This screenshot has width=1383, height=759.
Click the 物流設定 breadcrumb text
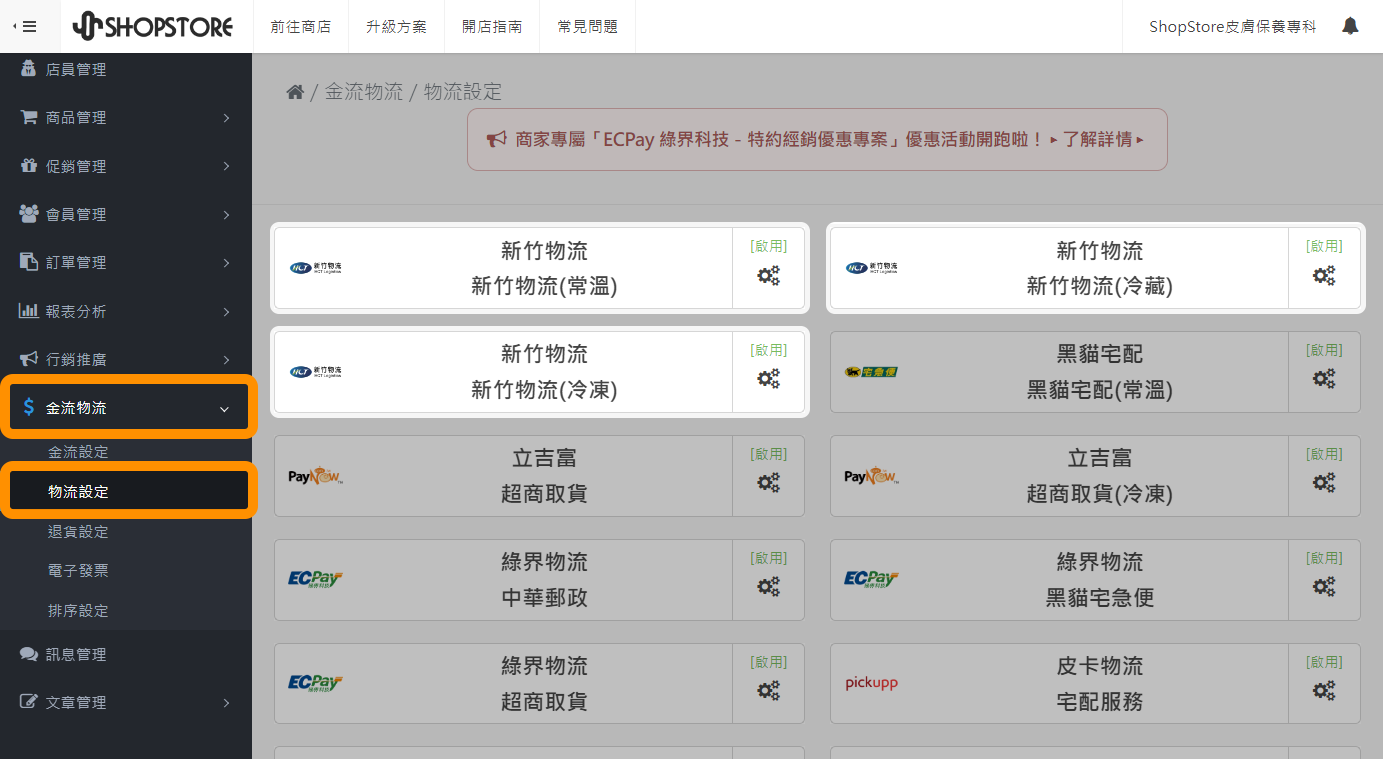[x=463, y=92]
